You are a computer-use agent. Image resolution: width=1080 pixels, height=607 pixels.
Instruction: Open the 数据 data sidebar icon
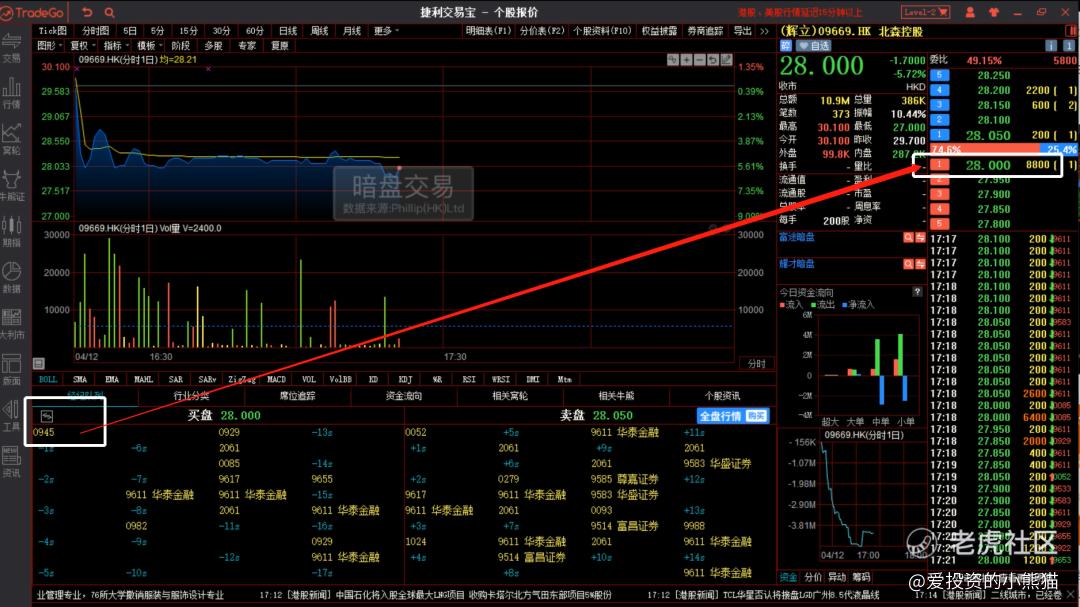point(12,277)
